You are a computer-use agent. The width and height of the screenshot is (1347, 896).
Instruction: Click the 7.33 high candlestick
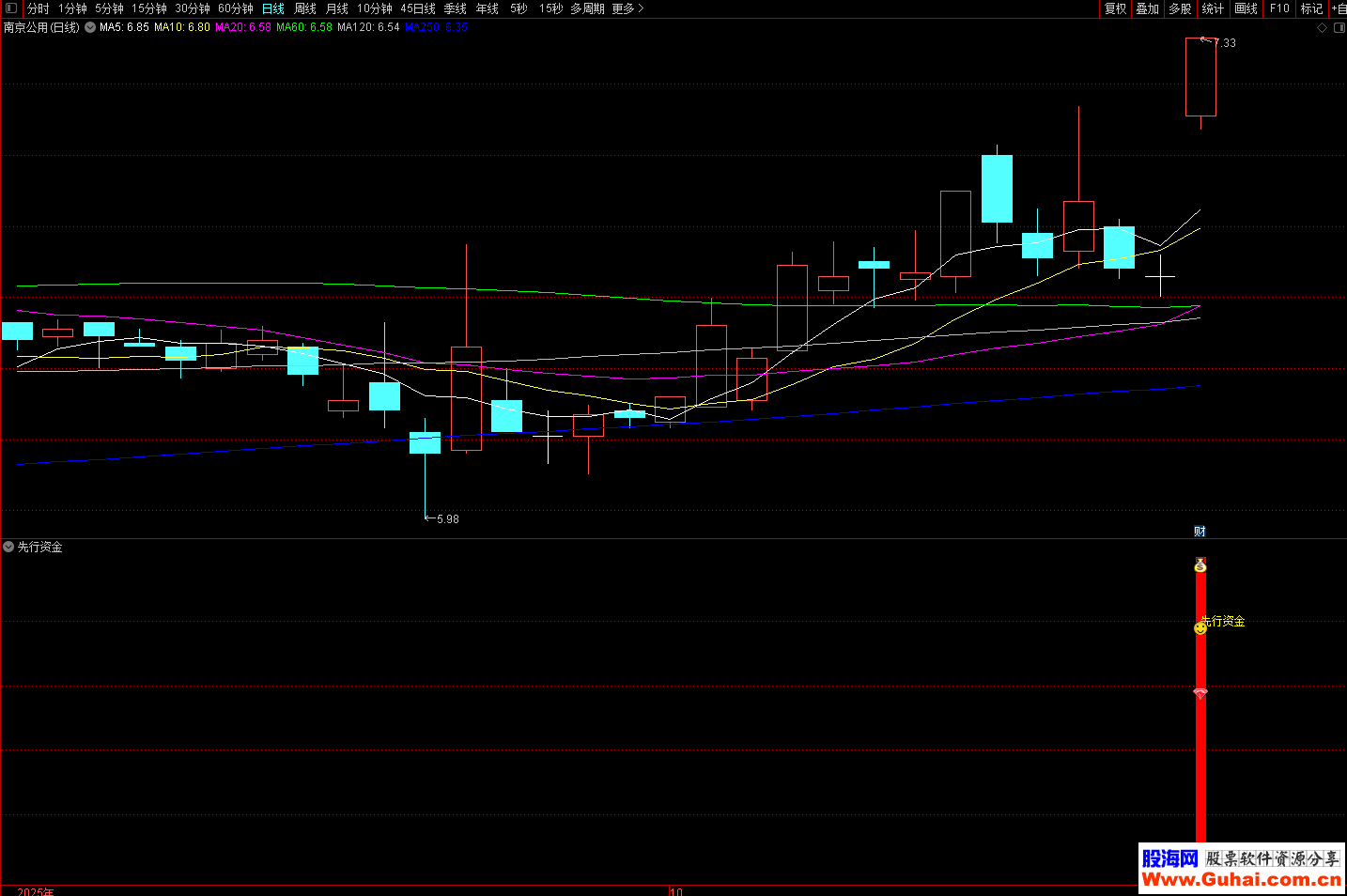1200,77
